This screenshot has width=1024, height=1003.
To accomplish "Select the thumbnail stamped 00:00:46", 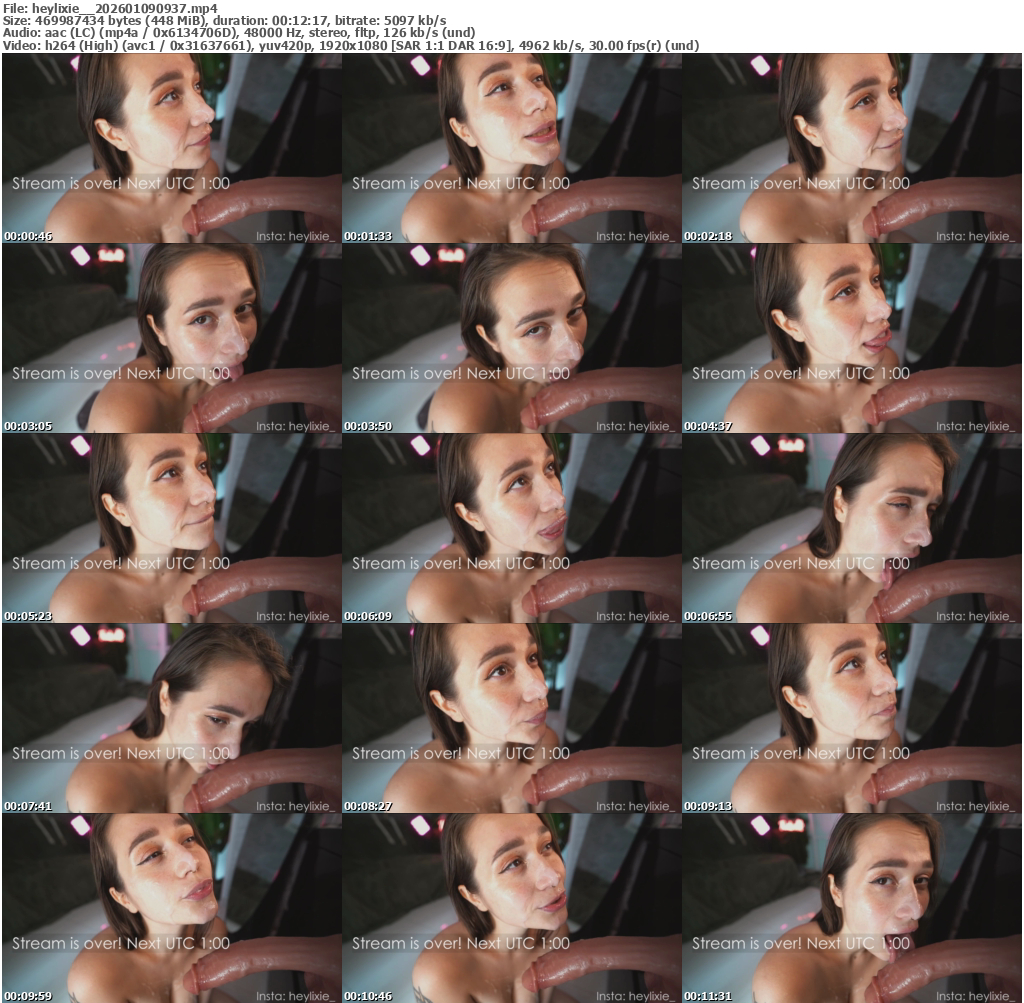I will [x=172, y=148].
